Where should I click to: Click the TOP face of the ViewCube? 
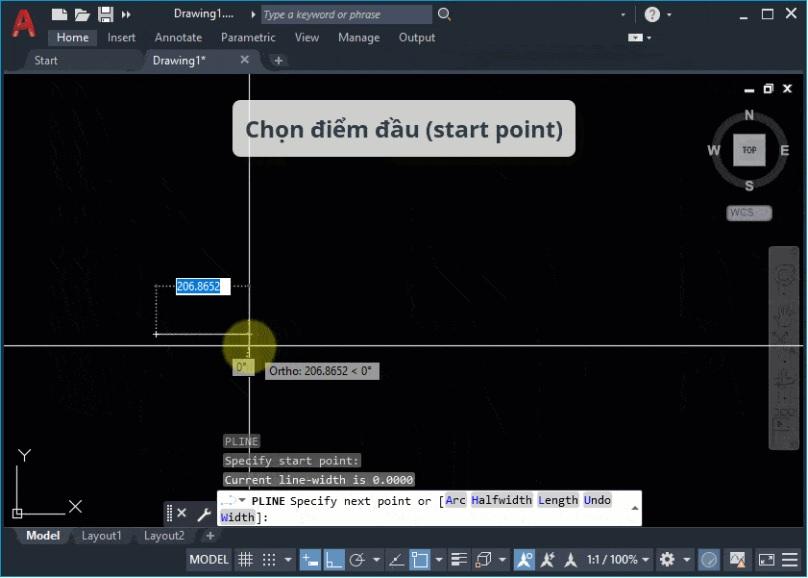[x=749, y=150]
